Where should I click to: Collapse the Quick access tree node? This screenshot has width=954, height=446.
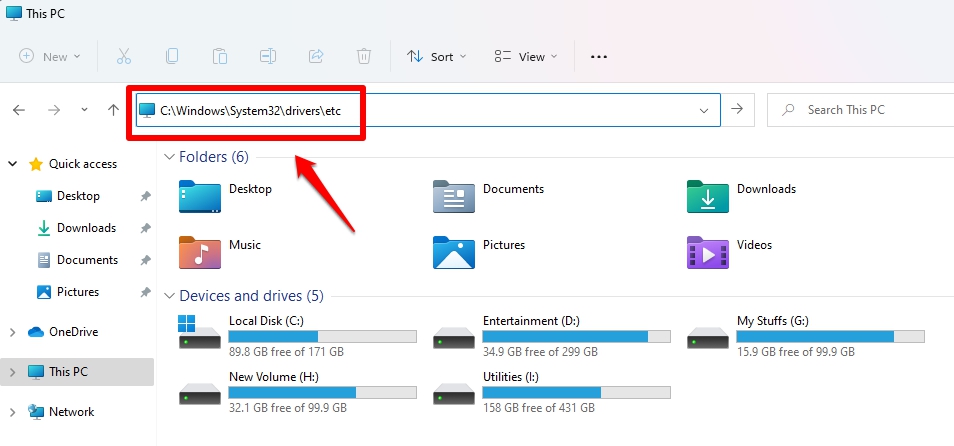tap(12, 164)
